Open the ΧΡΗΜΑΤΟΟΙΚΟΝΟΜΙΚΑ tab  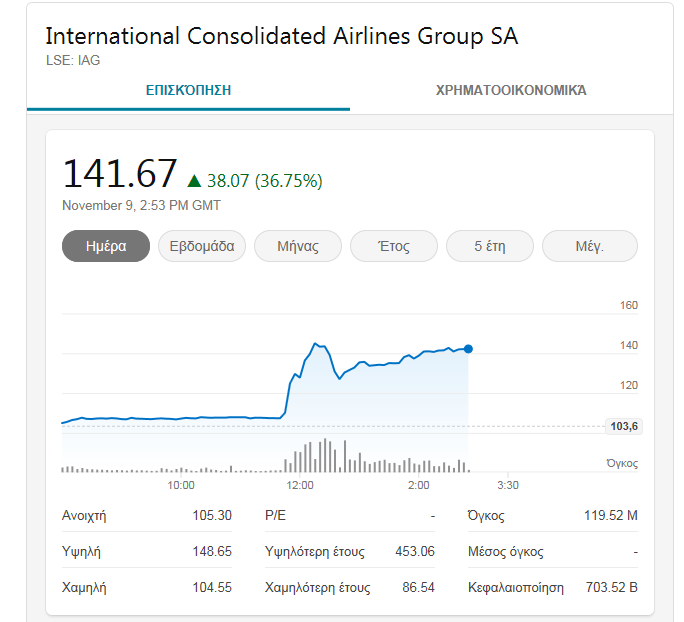(x=511, y=90)
